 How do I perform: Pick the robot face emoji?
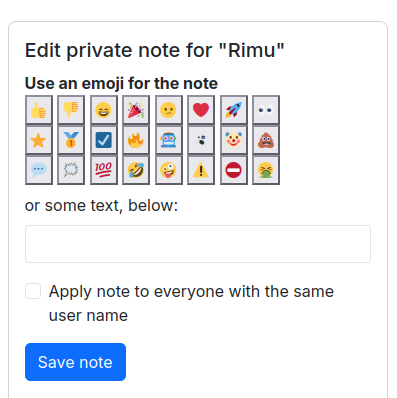pos(169,140)
